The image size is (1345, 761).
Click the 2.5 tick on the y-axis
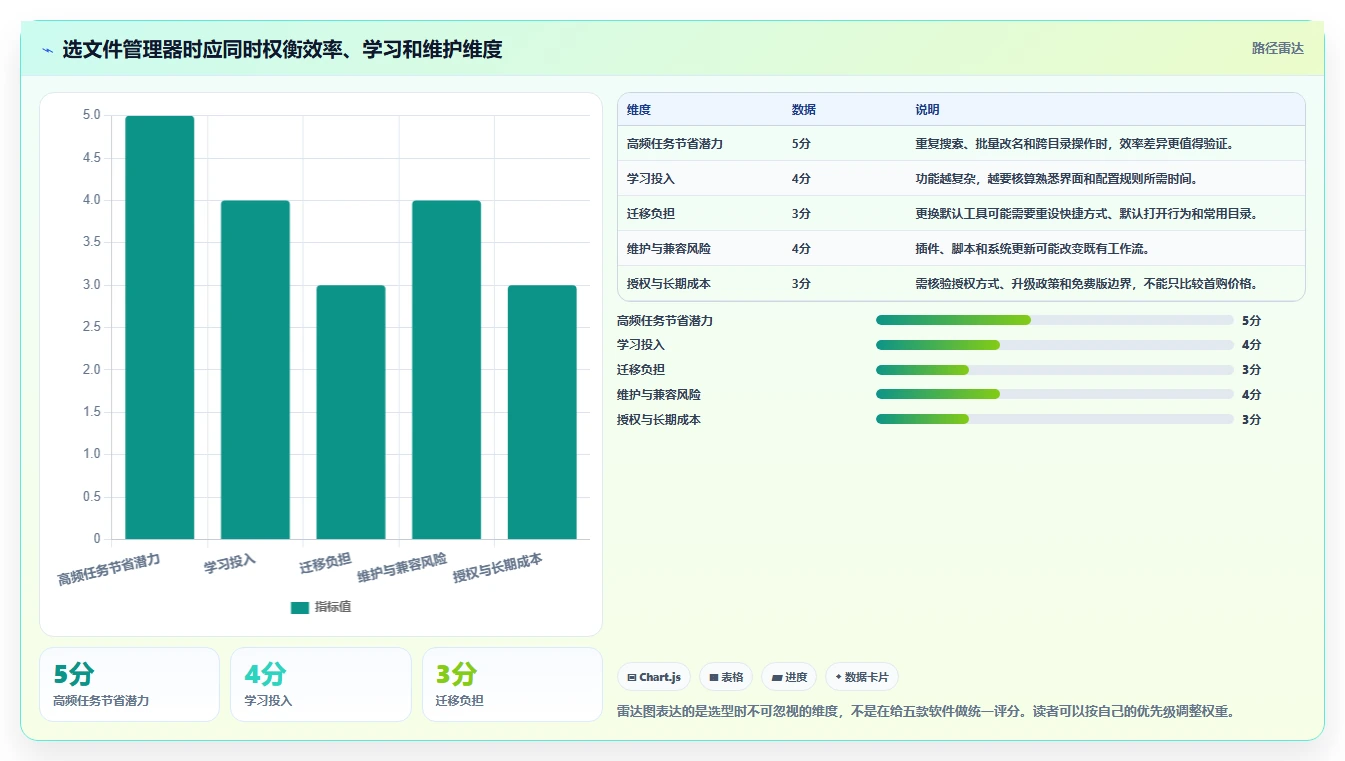(91, 327)
